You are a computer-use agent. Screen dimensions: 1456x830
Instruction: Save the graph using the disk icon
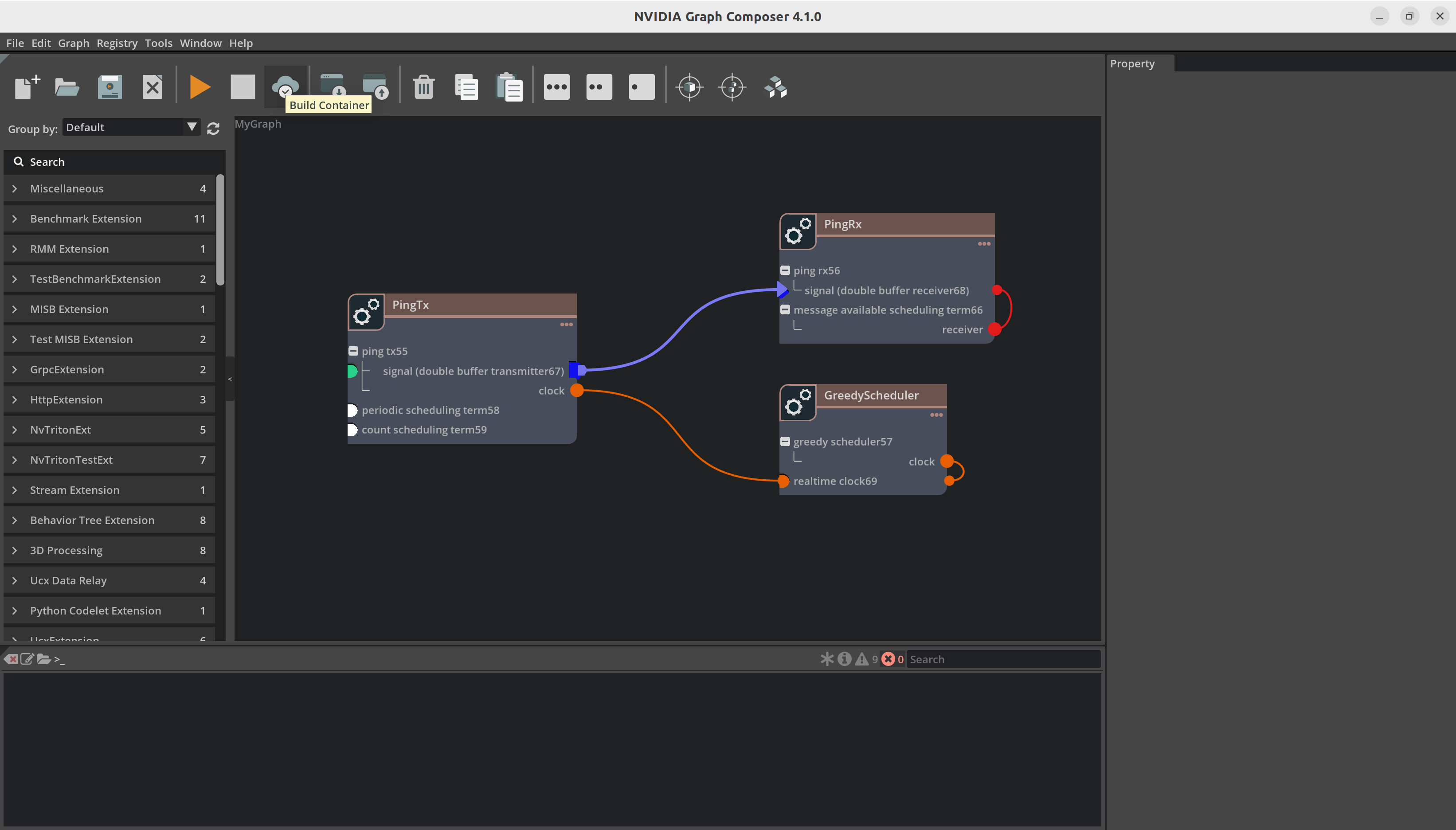110,87
